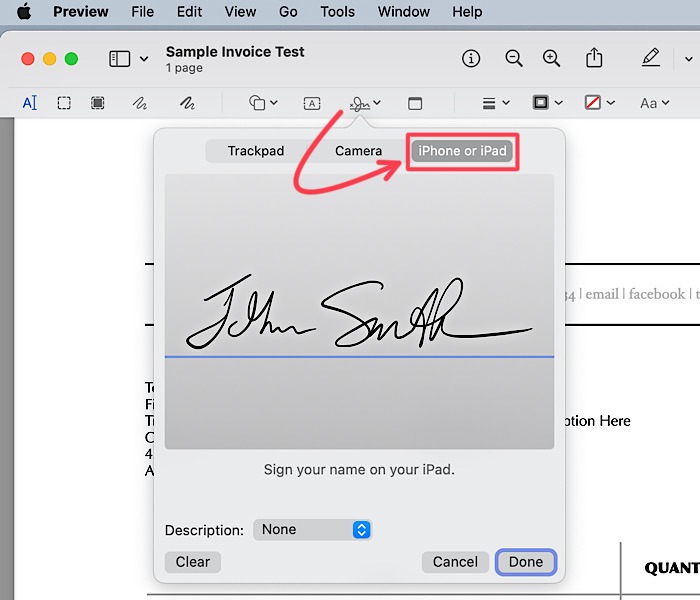Open the Share button

point(594,58)
